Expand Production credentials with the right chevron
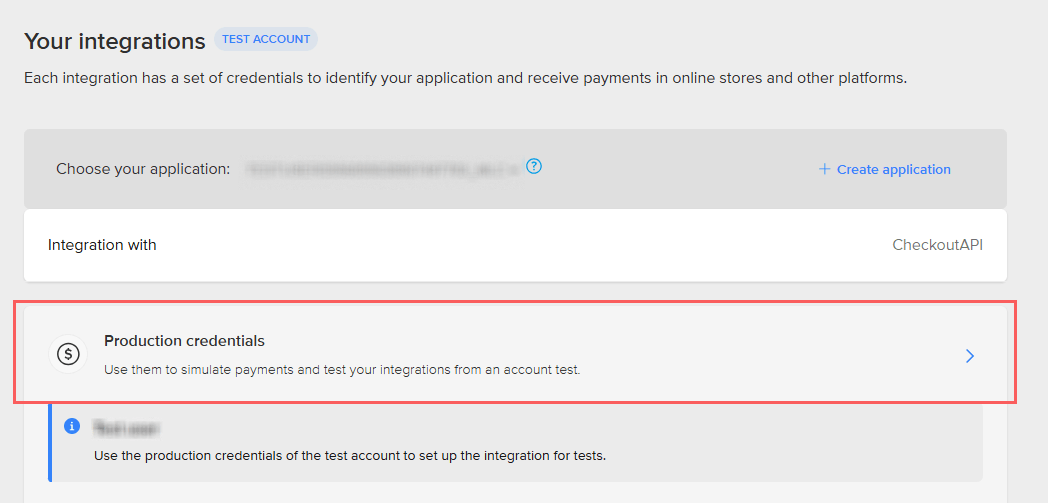 [970, 356]
